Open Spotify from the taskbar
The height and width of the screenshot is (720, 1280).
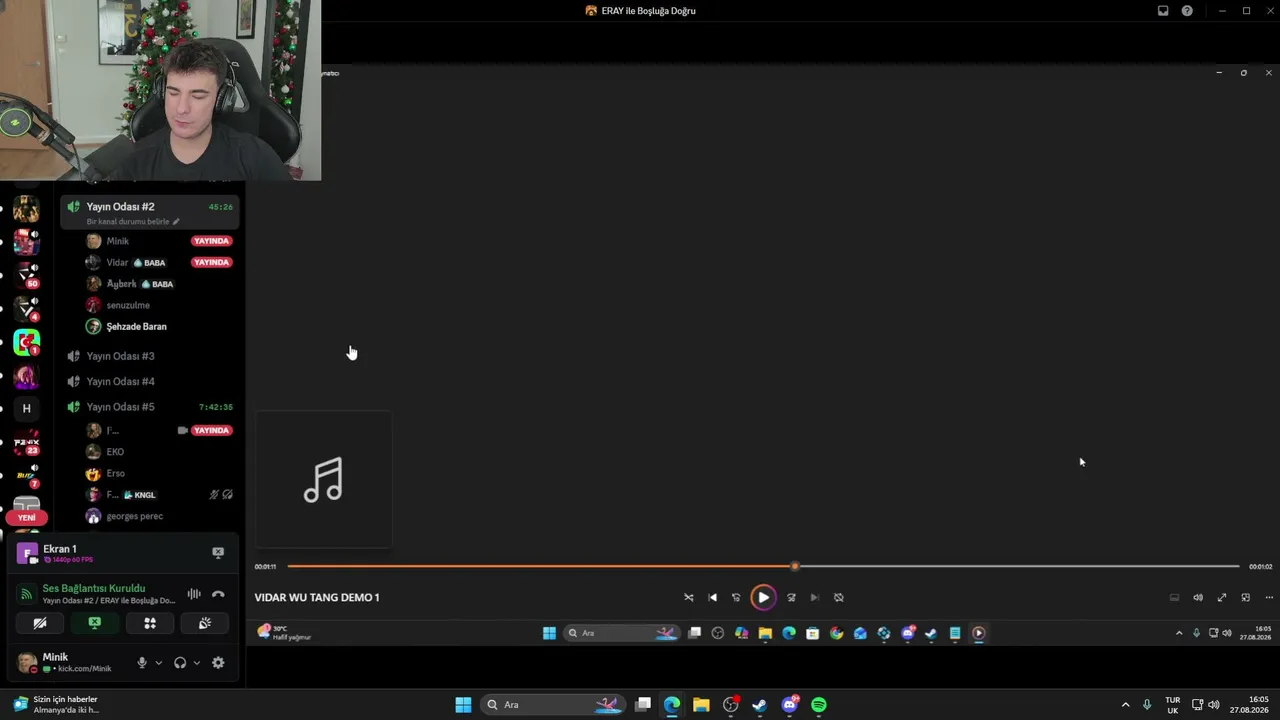pyautogui.click(x=819, y=705)
